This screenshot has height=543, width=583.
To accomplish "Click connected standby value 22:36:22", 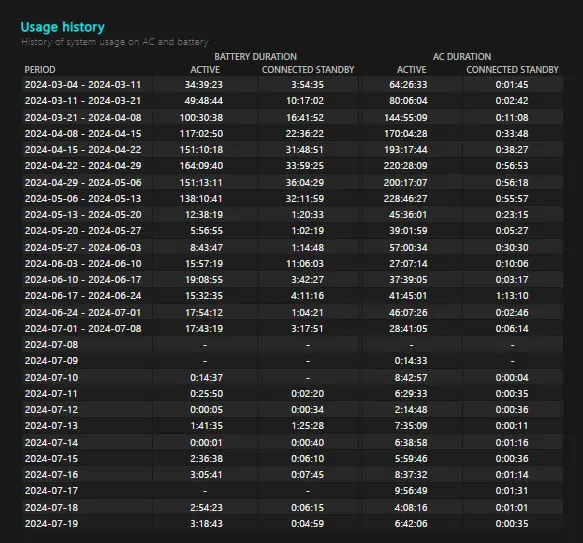I will point(305,134).
